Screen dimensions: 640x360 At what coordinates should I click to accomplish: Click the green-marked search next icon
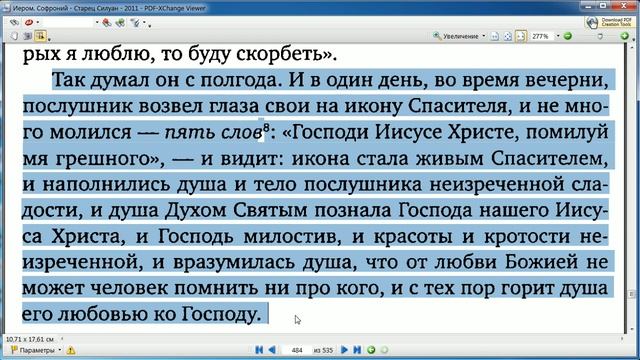coord(120,23)
